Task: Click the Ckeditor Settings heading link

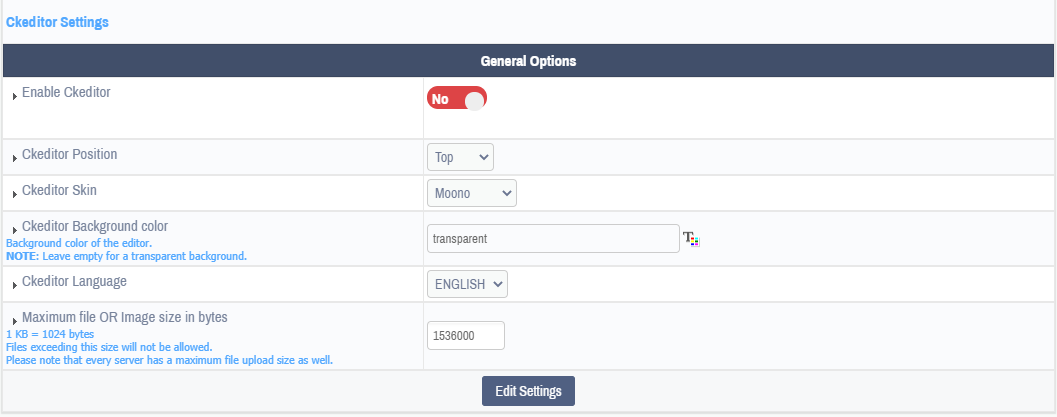Action: point(57,22)
